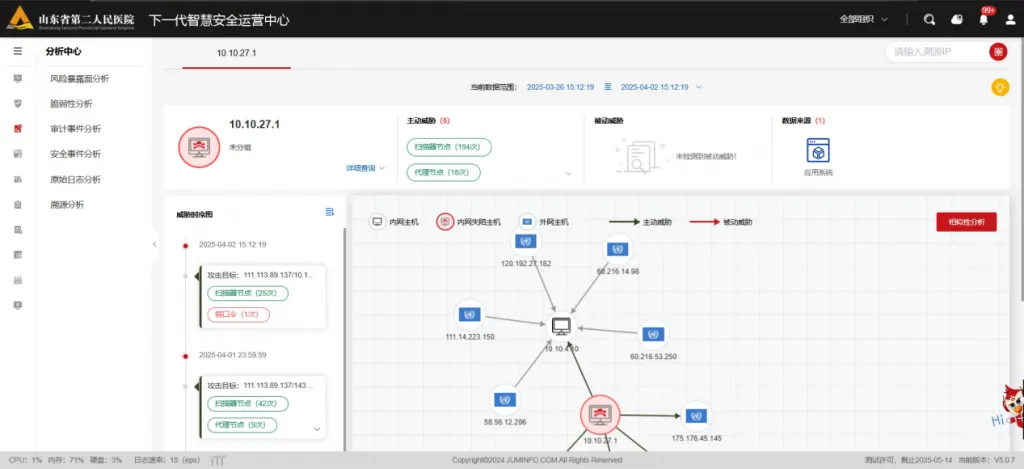Select external host node 175.176.45.145
Screen dimensions: 1024x469
[x=696, y=416]
